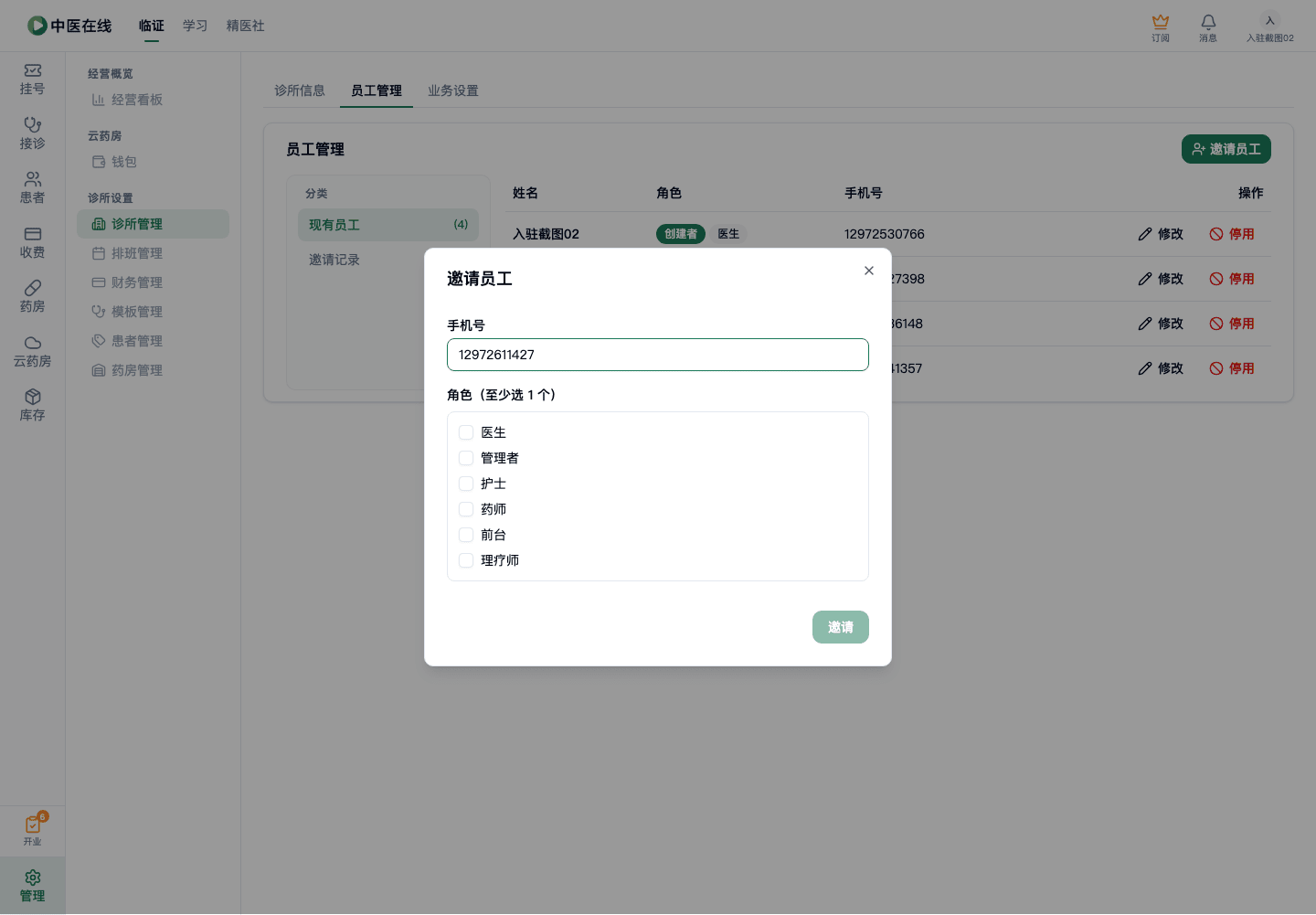Image resolution: width=1316 pixels, height=915 pixels.
Task: Check the 护士 role checkbox
Action: 466,484
